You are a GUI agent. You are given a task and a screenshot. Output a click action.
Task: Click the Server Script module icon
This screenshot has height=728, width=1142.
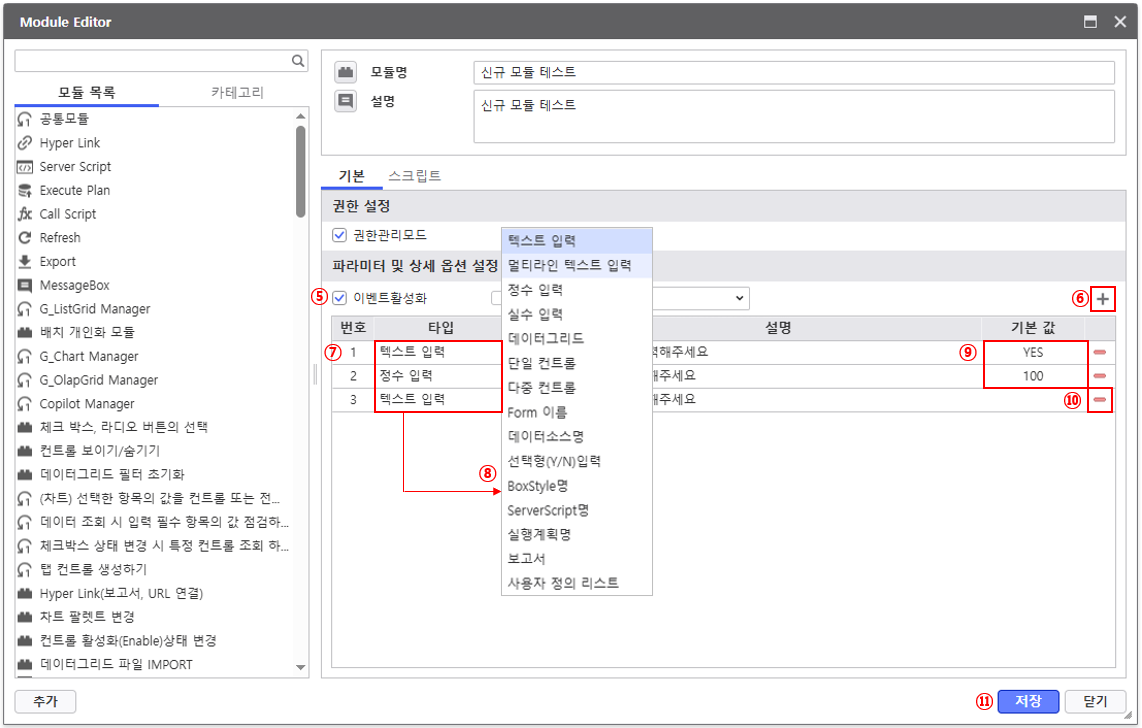[25, 167]
